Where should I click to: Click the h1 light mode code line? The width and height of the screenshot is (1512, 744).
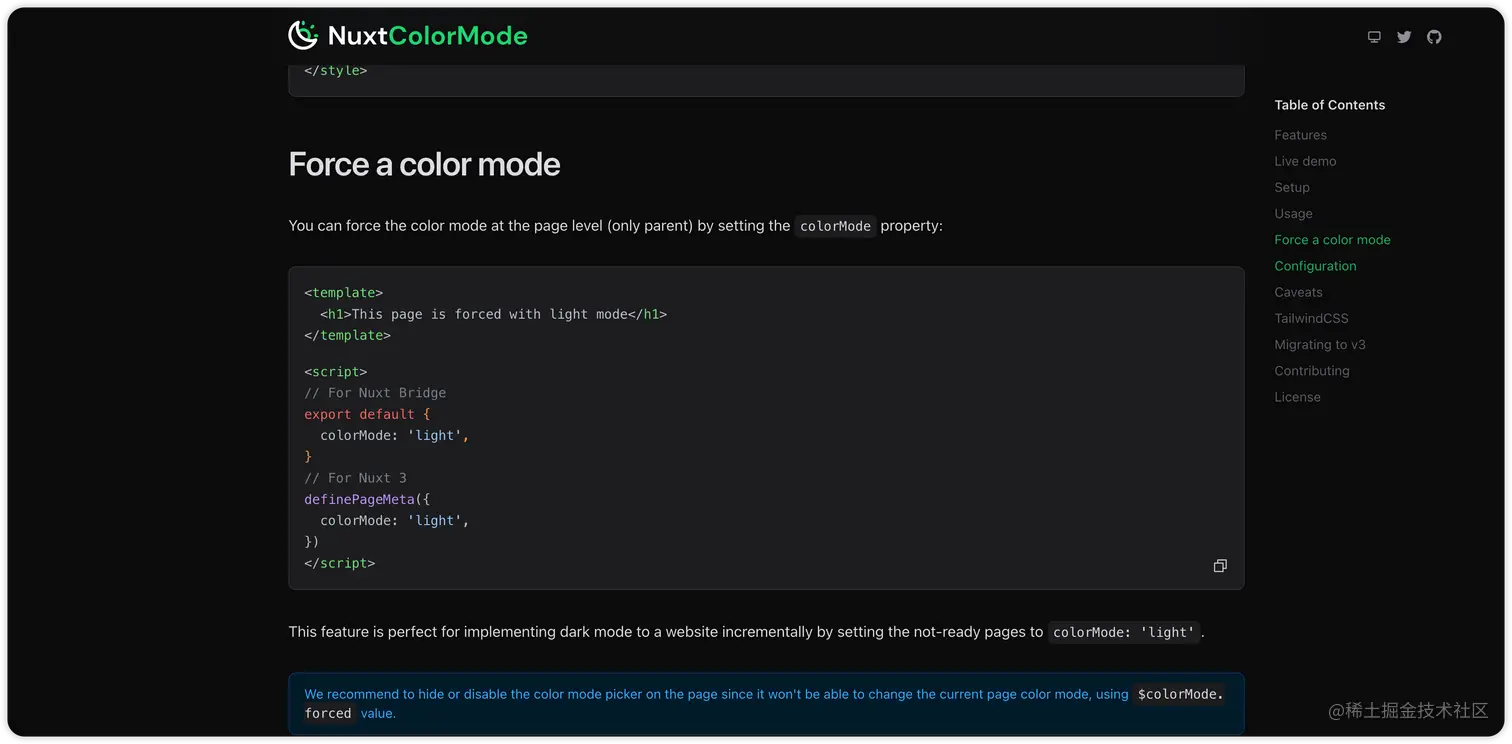coord(493,314)
